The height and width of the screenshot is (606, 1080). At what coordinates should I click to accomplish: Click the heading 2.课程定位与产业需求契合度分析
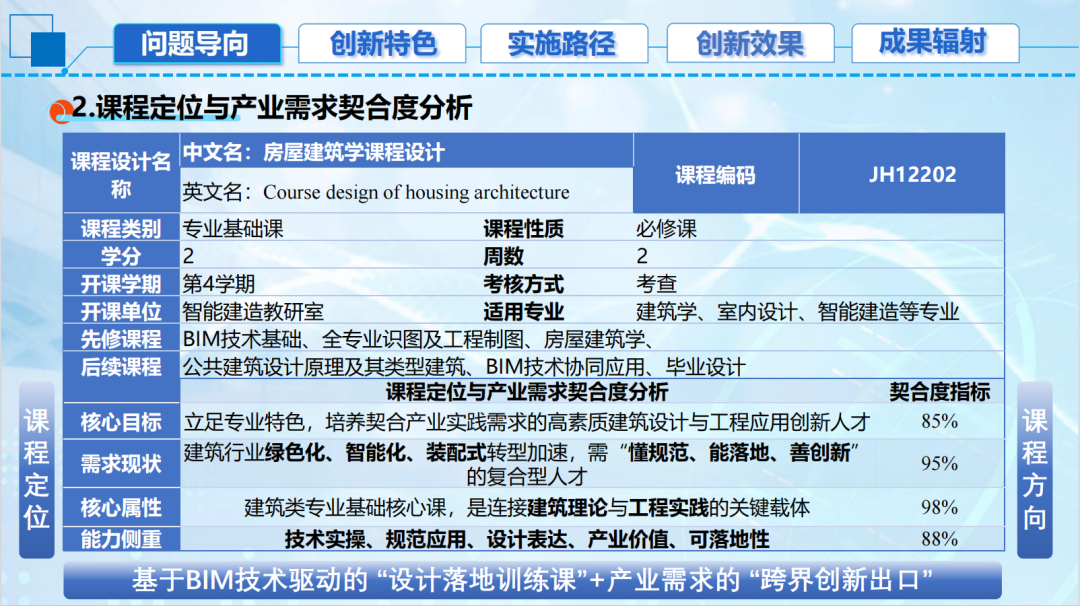coord(272,108)
